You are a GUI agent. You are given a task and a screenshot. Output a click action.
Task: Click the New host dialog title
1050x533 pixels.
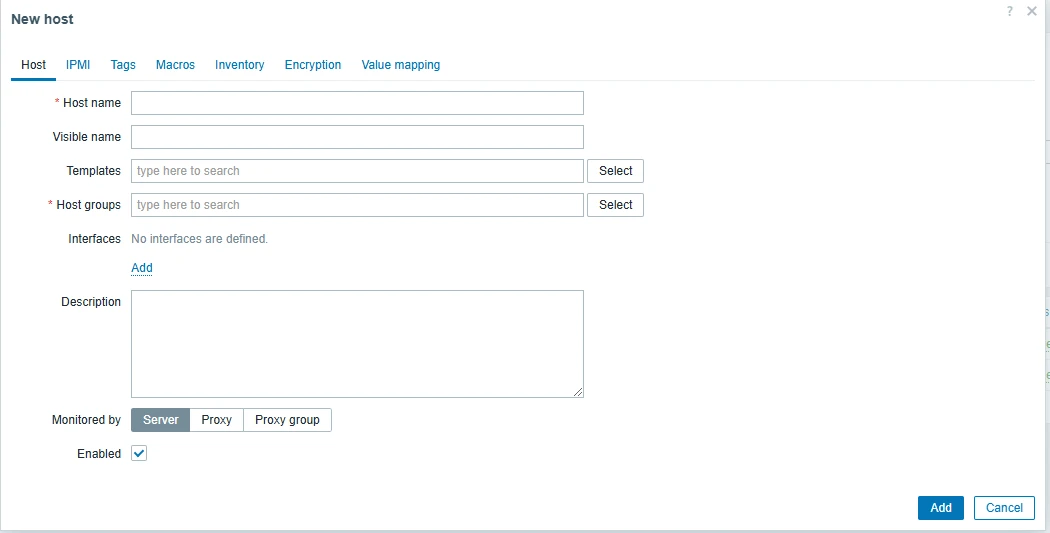42,19
